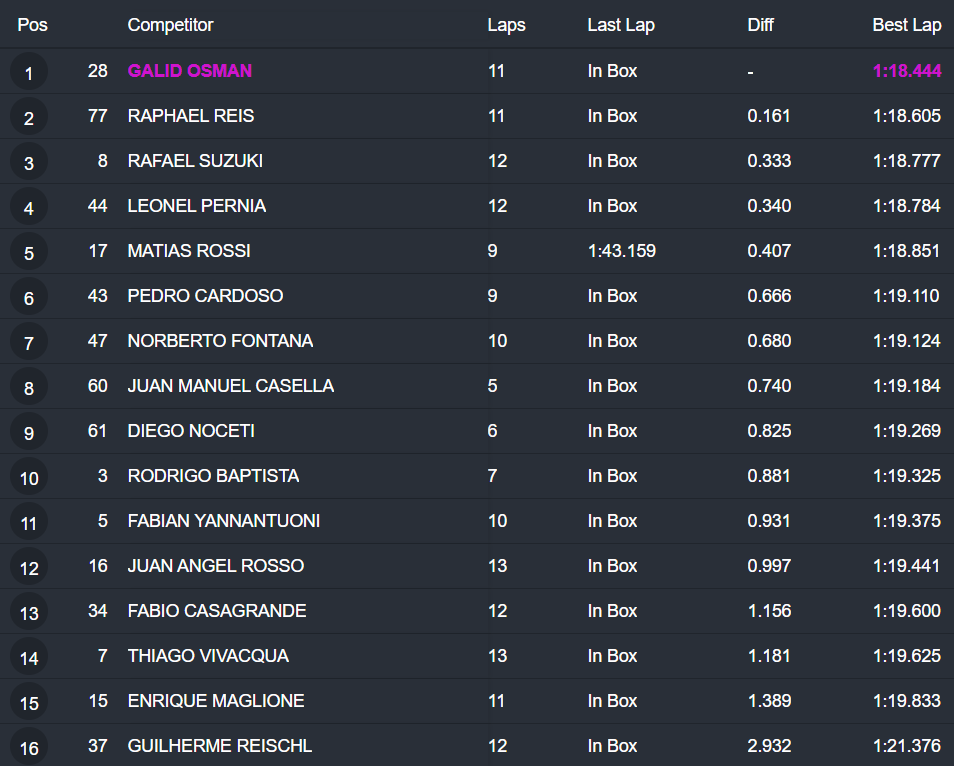The width and height of the screenshot is (954, 766).
Task: Click the highlighted best lap 1:18.444
Action: click(906, 71)
